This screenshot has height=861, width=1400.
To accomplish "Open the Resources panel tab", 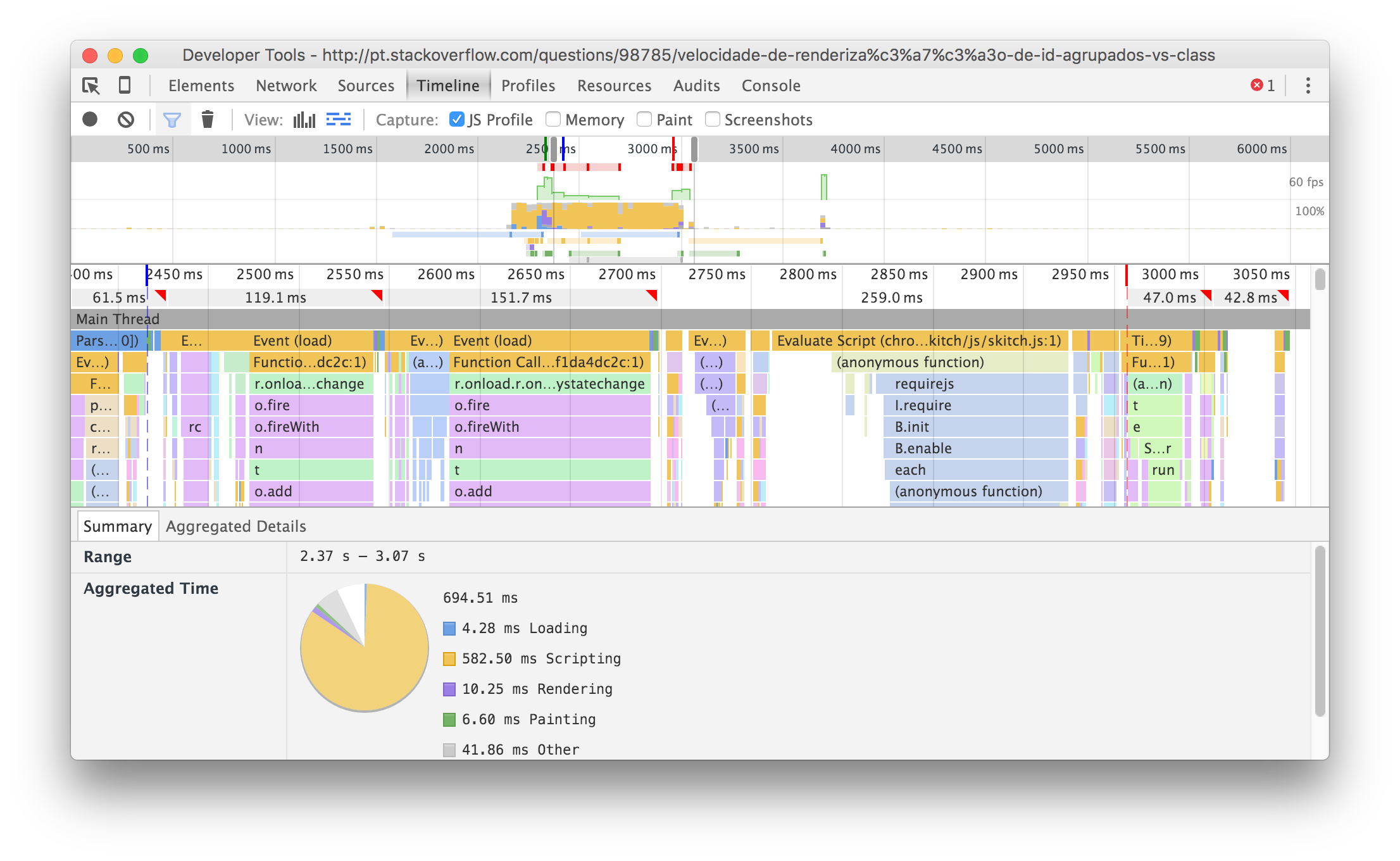I will [614, 85].
